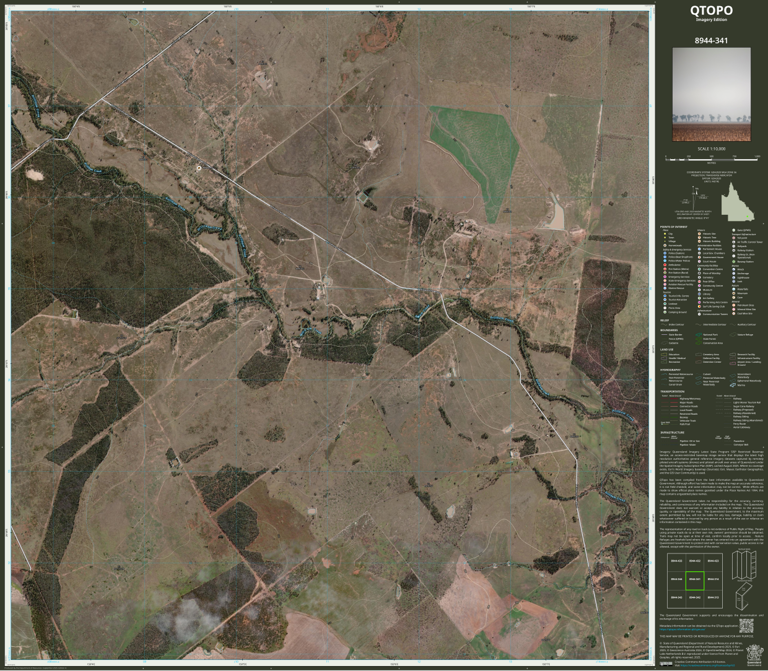Click the Lighthouse legend icon
Screen dimensions: 768x671
coord(734,278)
